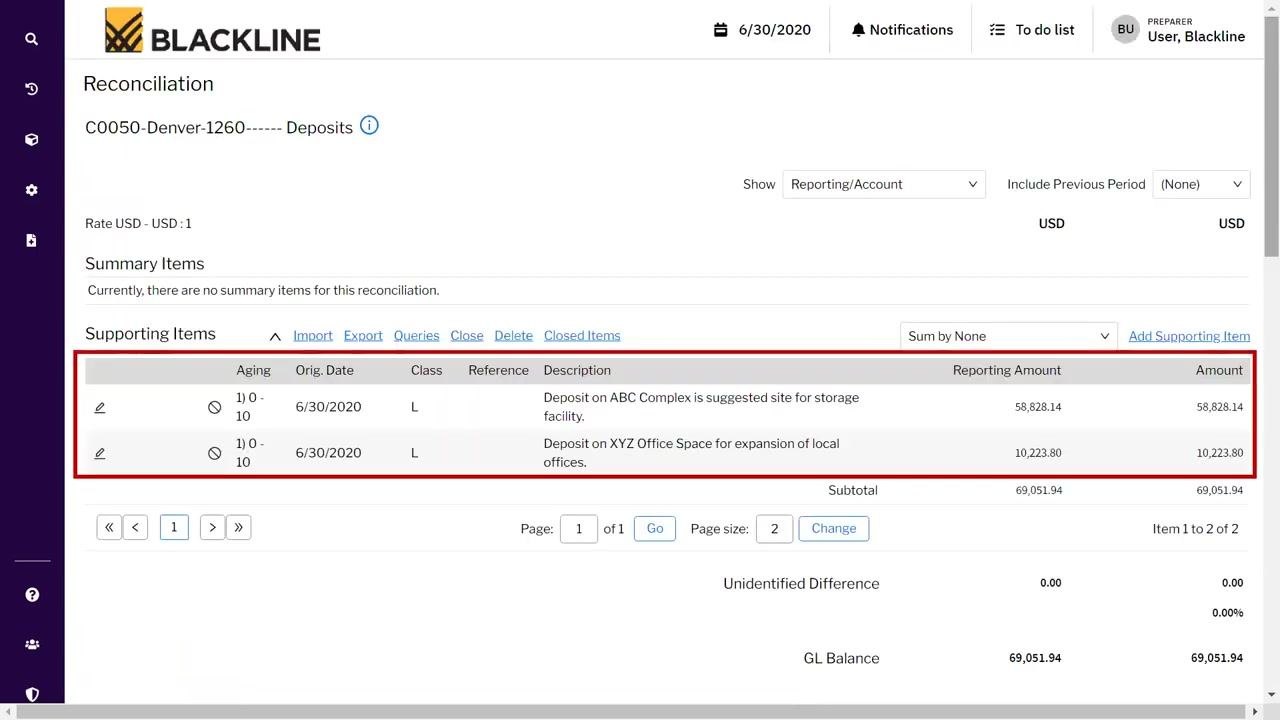Click the Close supporting items link
The width and height of the screenshot is (1280, 720).
467,336
